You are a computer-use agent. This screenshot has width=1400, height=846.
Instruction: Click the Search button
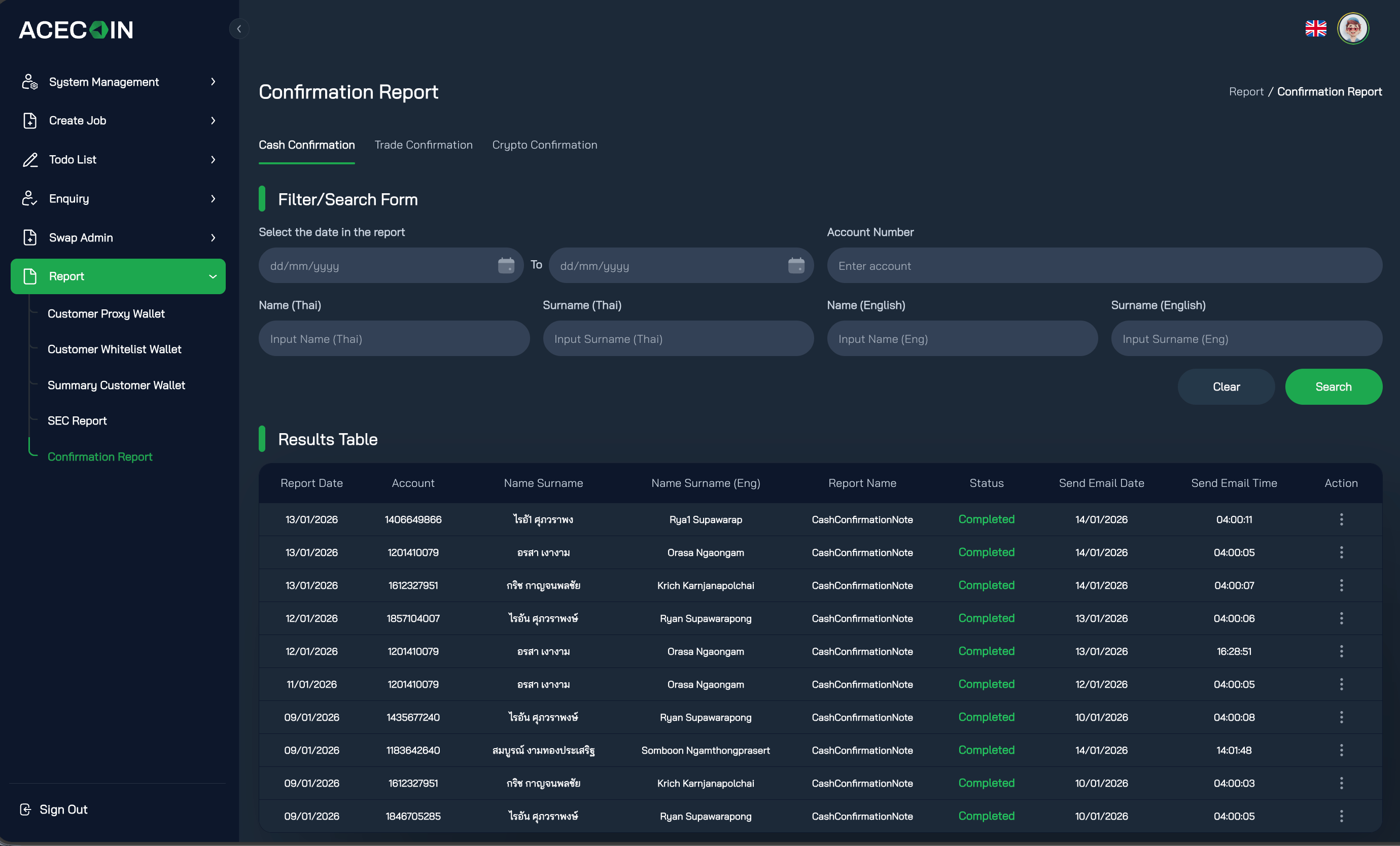[x=1334, y=386]
